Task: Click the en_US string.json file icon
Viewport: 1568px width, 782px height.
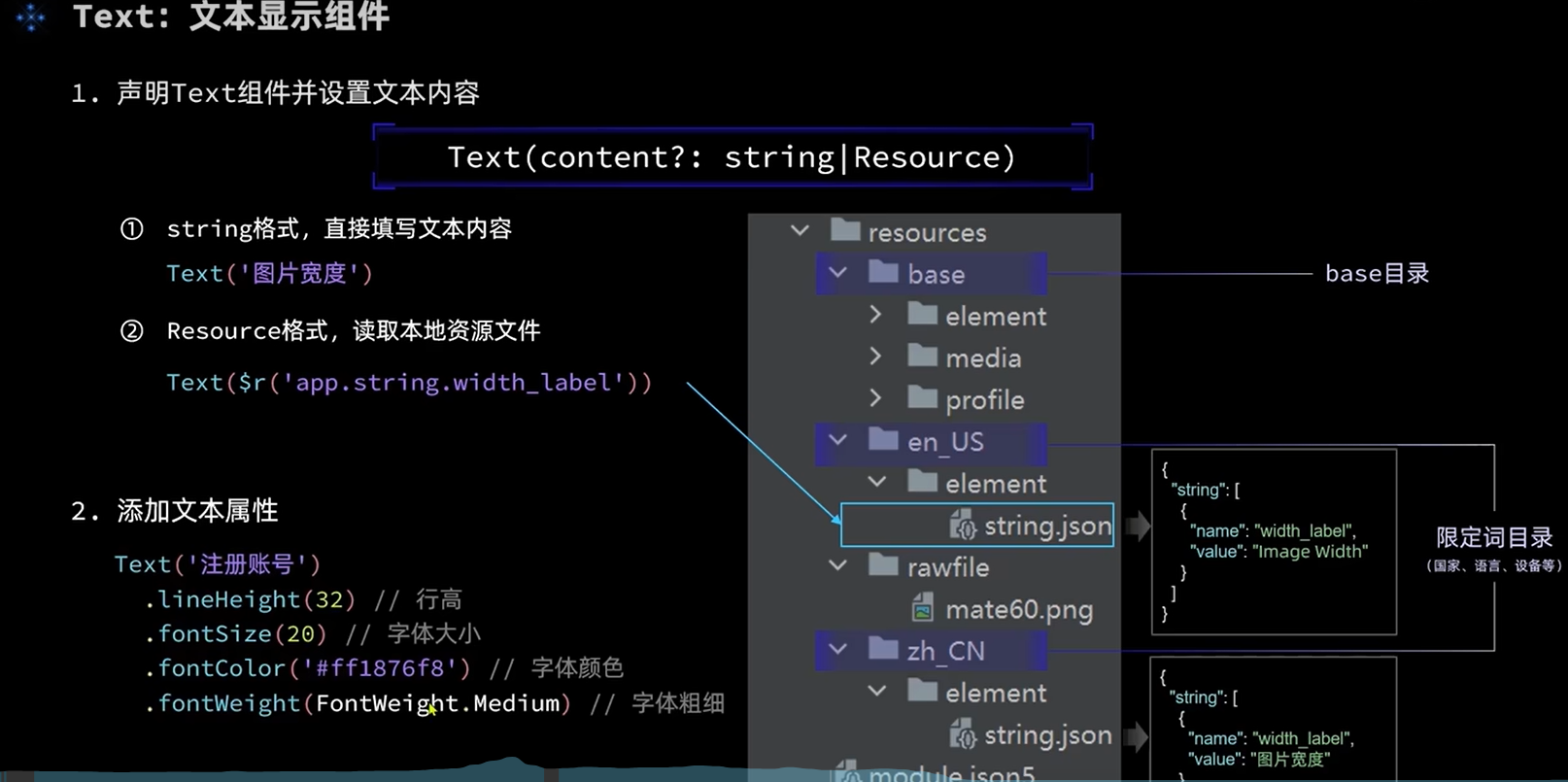Action: [962, 525]
